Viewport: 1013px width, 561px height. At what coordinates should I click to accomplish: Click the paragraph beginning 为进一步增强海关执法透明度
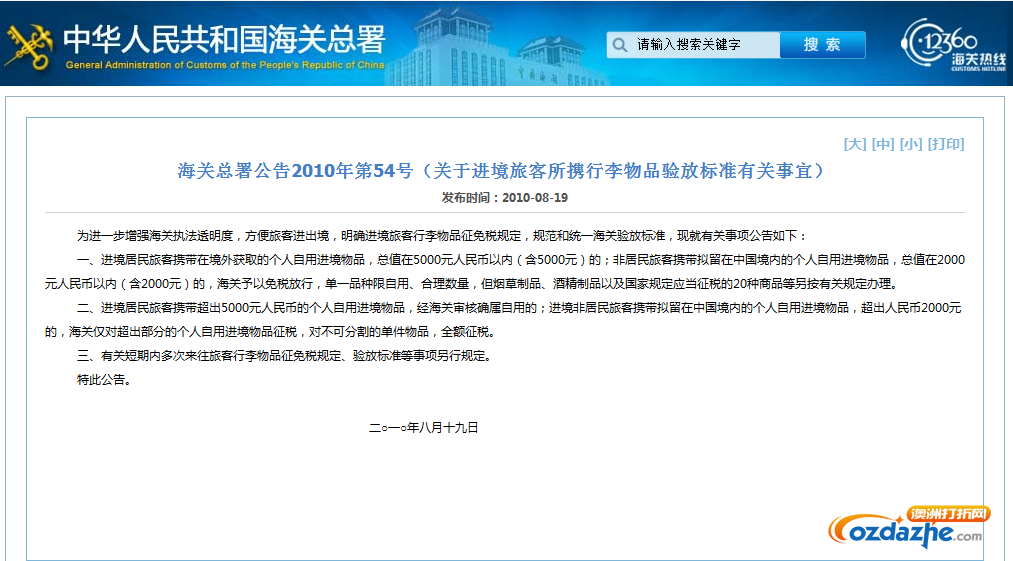click(442, 236)
